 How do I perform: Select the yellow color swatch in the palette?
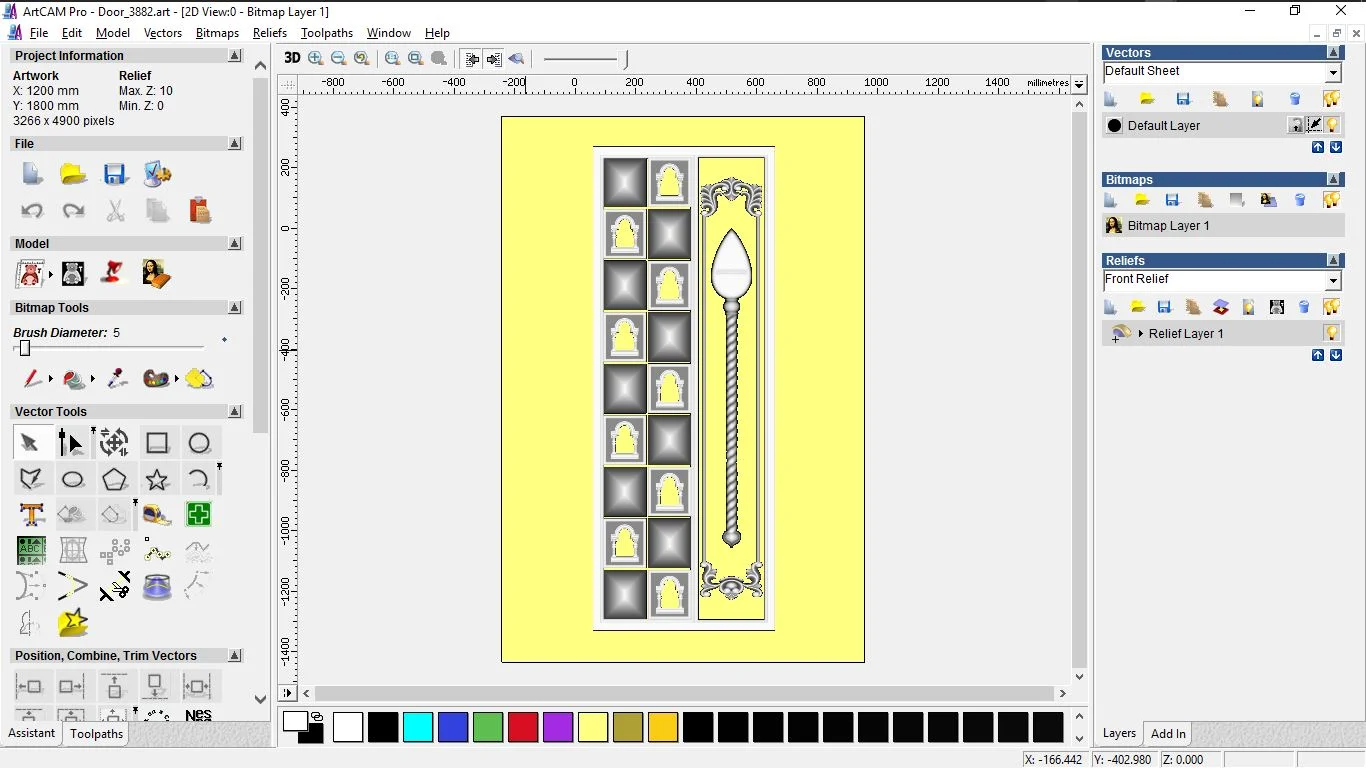click(593, 728)
